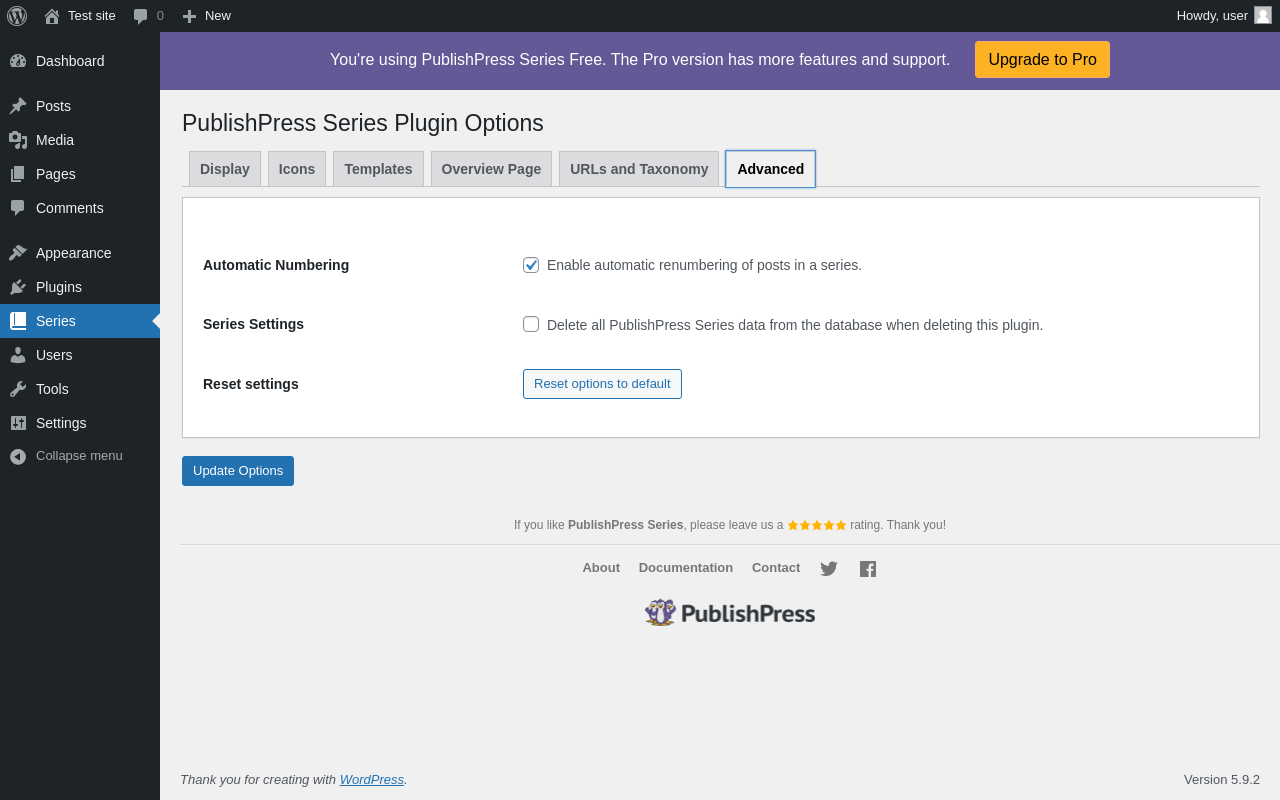Image resolution: width=1280 pixels, height=800 pixels.
Task: Click the Pages icon in sidebar
Action: coord(18,174)
